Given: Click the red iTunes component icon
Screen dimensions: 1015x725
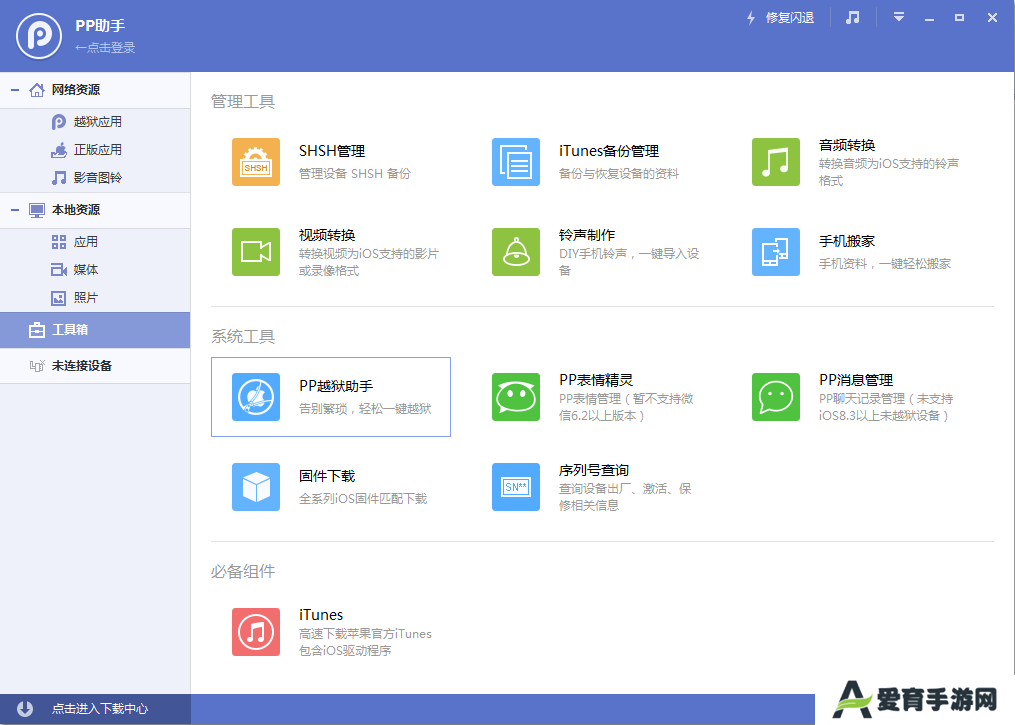Looking at the screenshot, I should [x=256, y=632].
